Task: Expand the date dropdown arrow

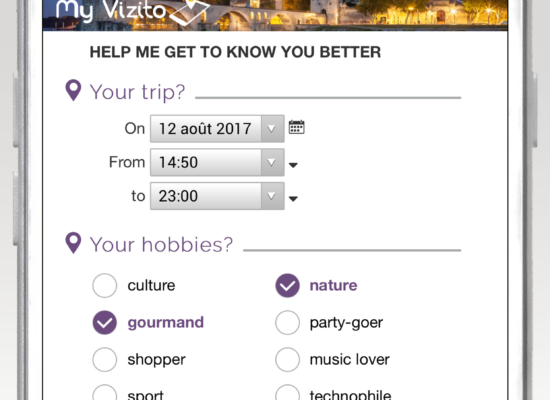Action: click(x=272, y=129)
